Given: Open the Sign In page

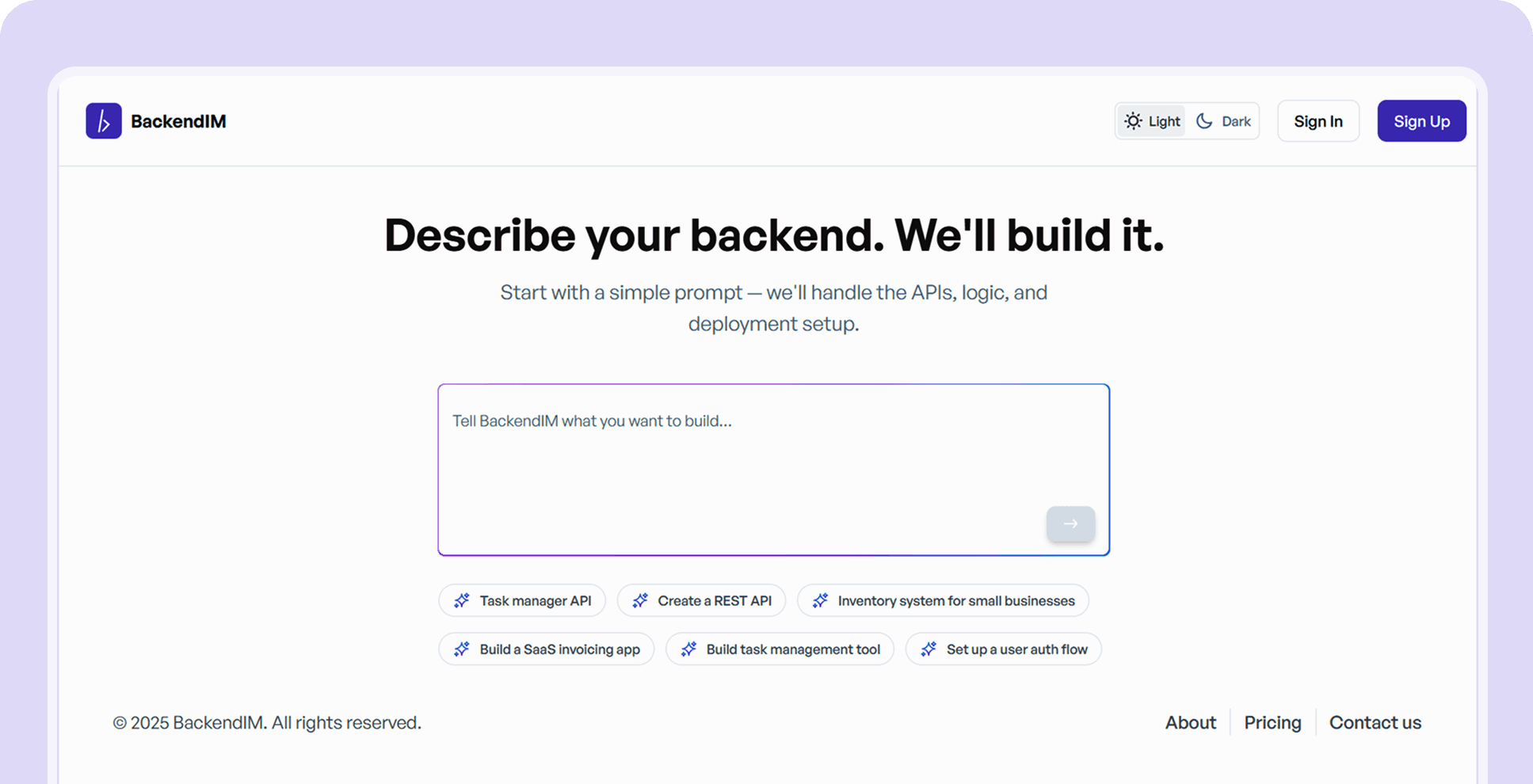Looking at the screenshot, I should [1318, 121].
